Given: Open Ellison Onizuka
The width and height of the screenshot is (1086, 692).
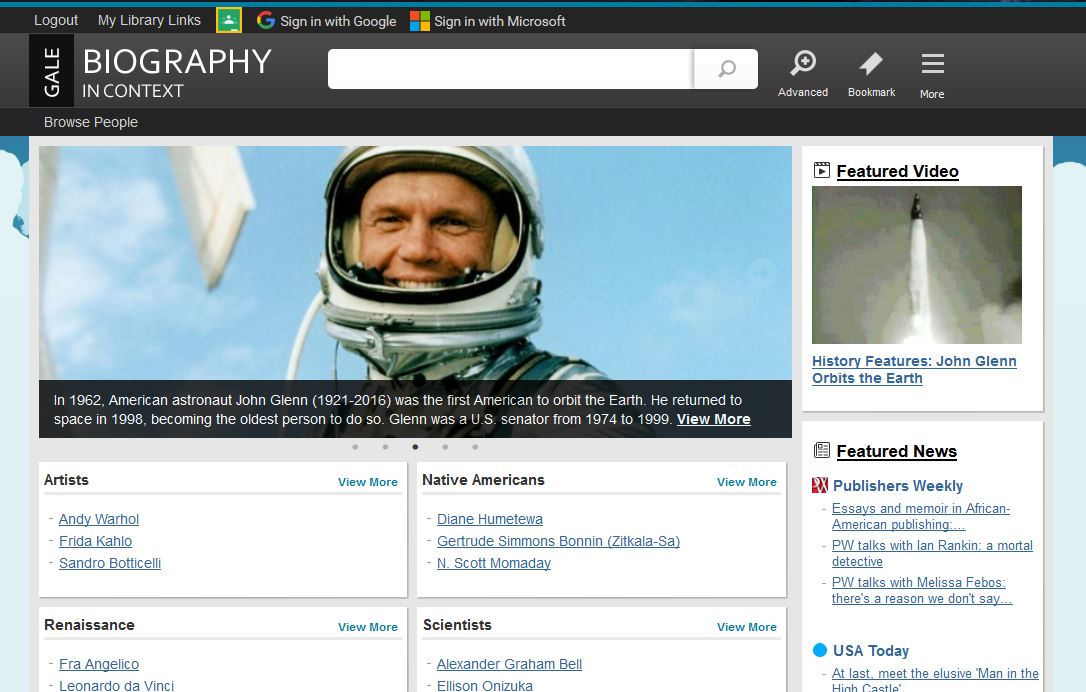Looking at the screenshot, I should (x=485, y=685).
